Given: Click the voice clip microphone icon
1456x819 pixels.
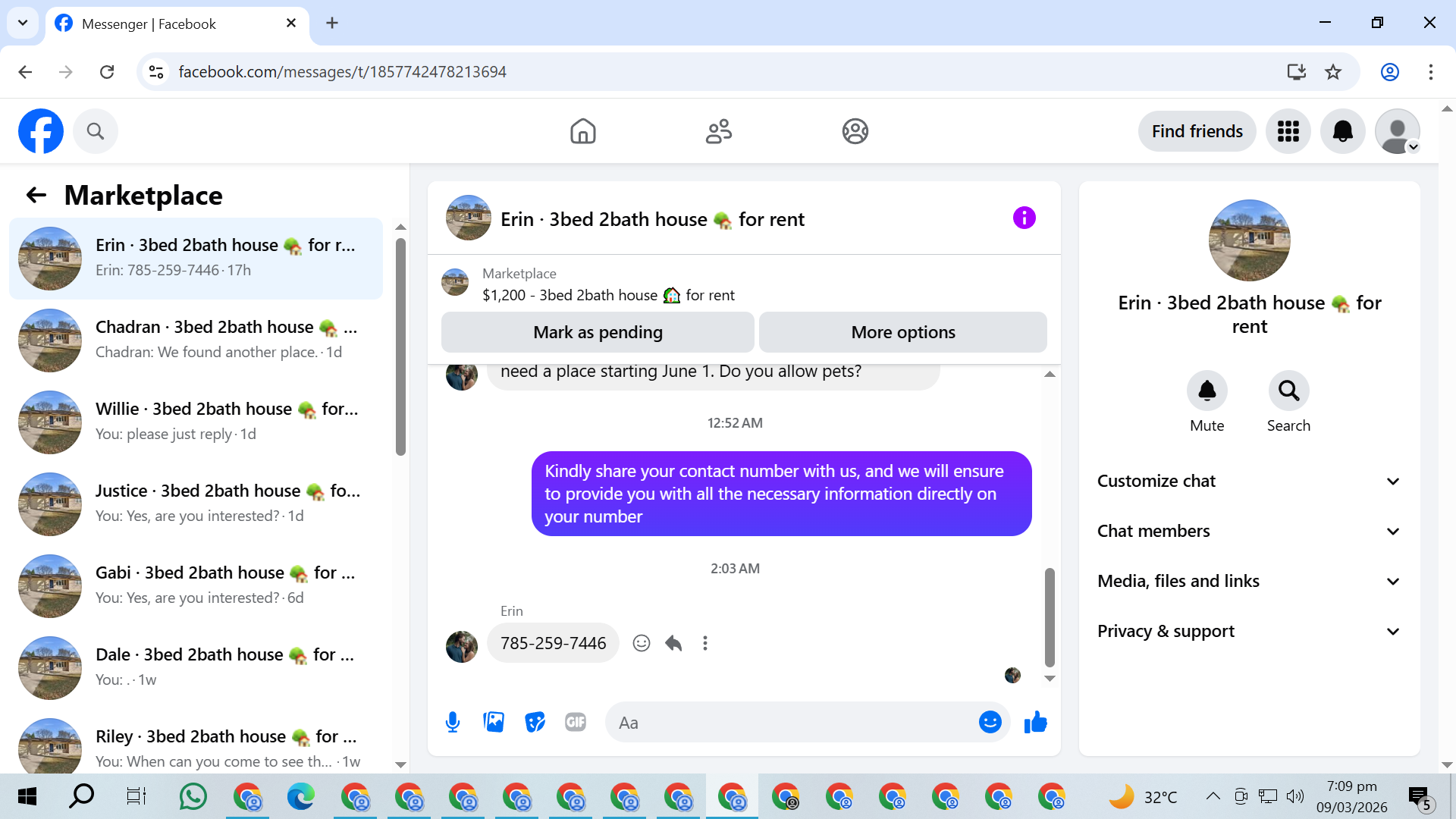Looking at the screenshot, I should point(453,722).
